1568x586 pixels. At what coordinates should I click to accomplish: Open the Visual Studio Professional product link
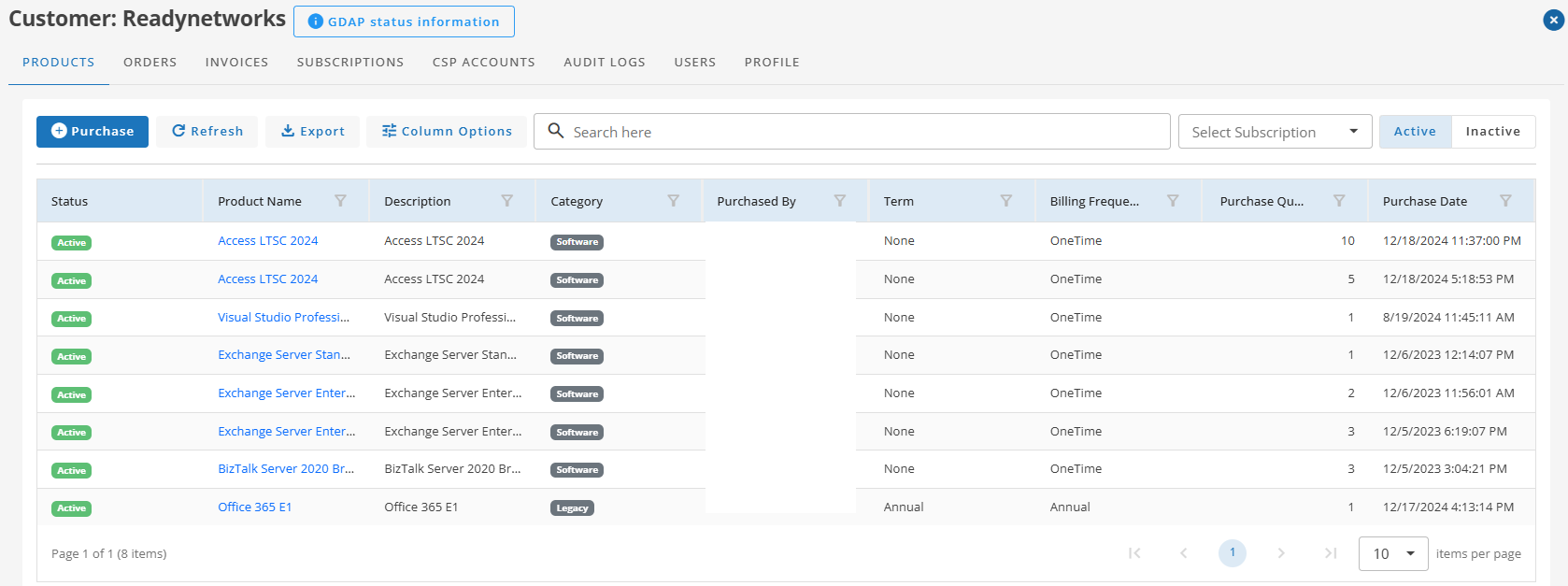pyautogui.click(x=283, y=318)
